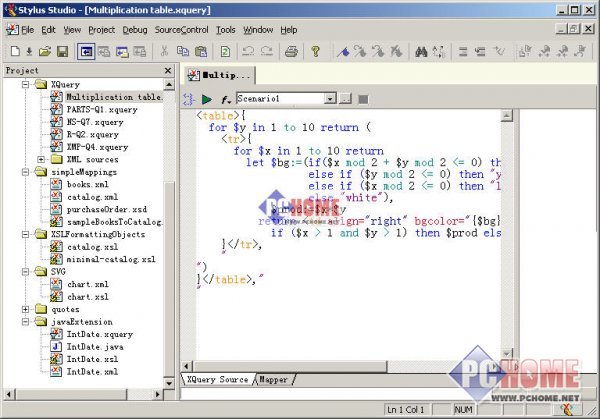Screen dimensions: 600x419
Task: Cut selection with the scissors icon
Action: (165, 51)
